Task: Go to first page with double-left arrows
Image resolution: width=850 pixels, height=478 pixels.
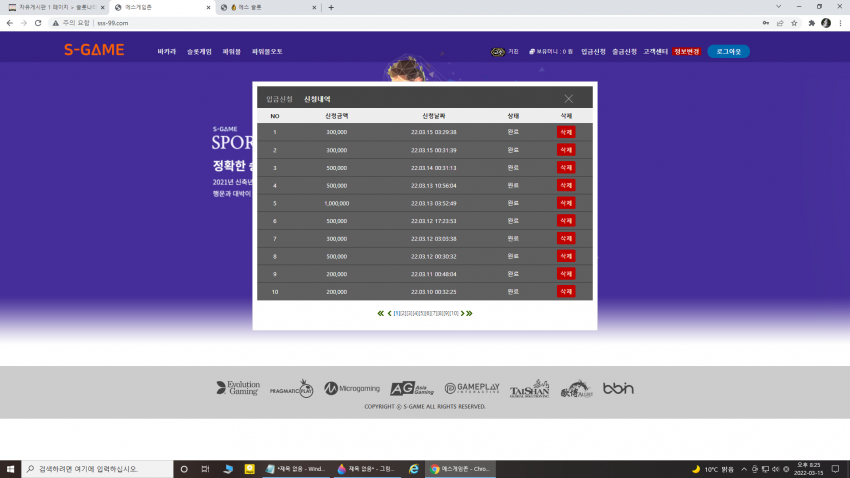Action: tap(381, 313)
